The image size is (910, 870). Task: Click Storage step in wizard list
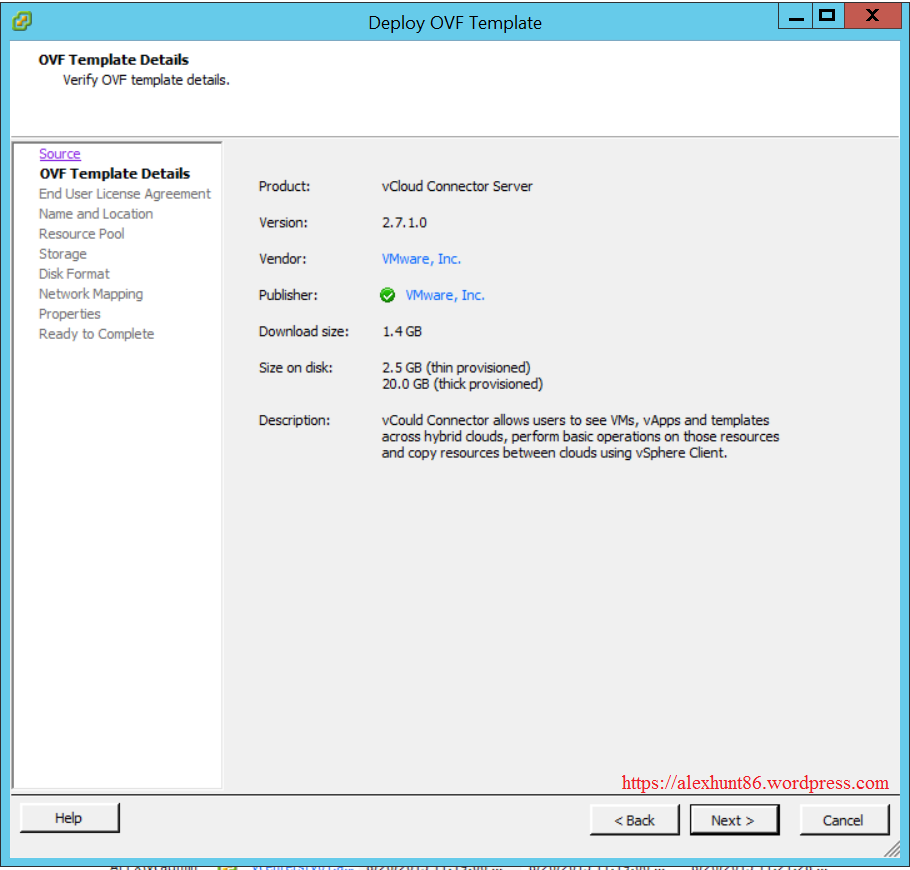click(63, 254)
